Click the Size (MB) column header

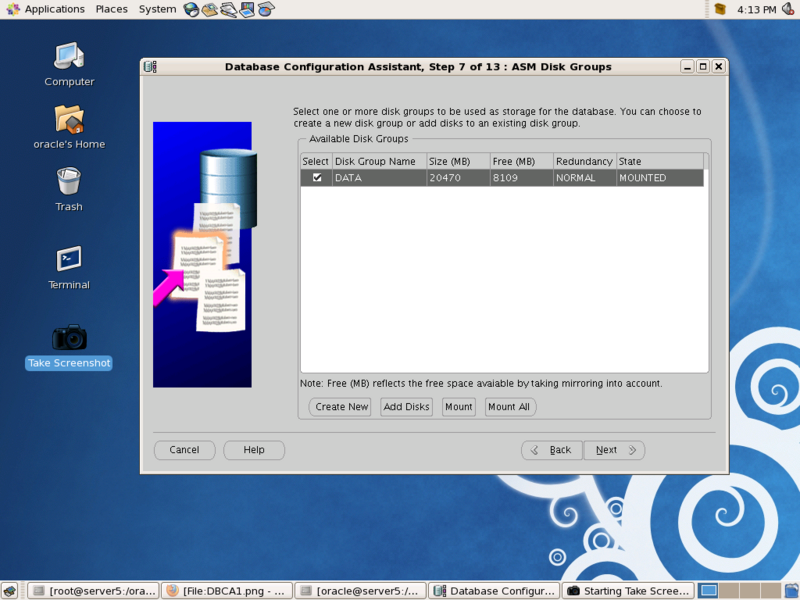click(x=458, y=161)
